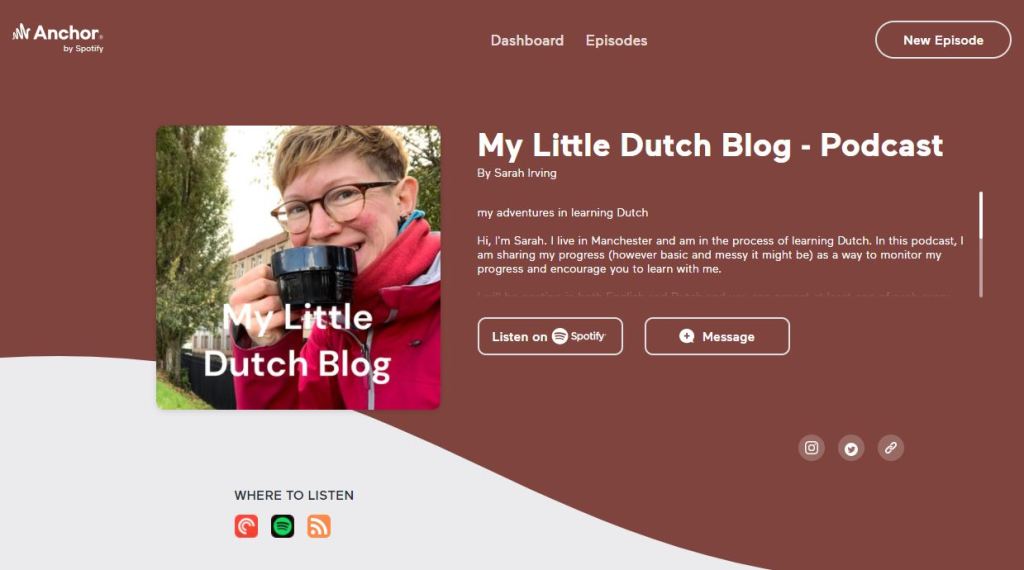This screenshot has width=1024, height=570.
Task: Open the orange RSS feed icon
Action: 319,526
